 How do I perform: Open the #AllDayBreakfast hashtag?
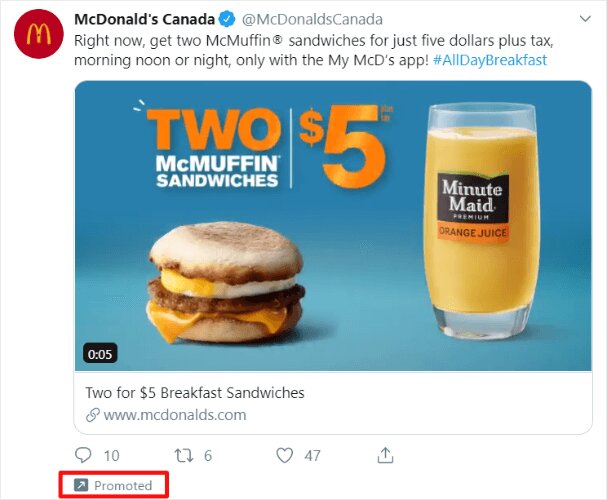pos(489,61)
